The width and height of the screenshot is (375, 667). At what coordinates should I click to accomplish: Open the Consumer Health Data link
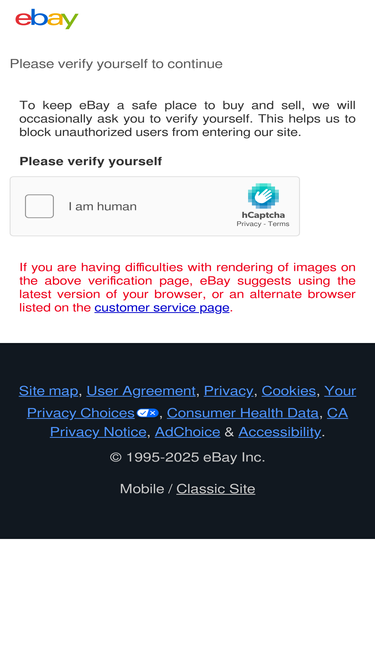242,413
